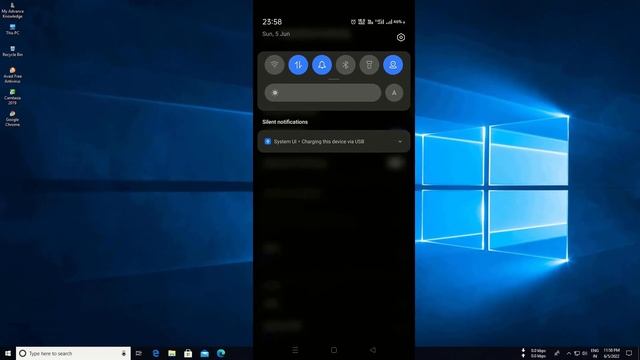Click the microphone in the search box
Viewport: 640px width, 360px height.
pos(124,353)
